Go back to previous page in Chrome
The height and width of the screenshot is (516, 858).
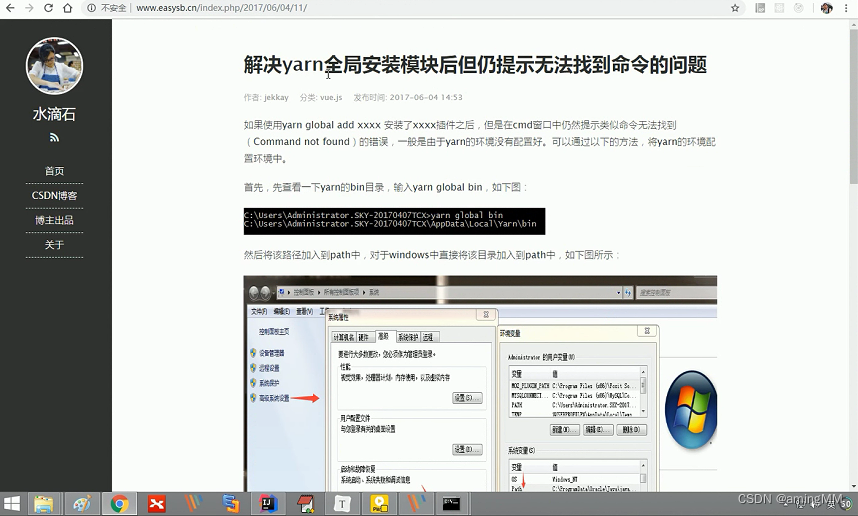[10, 8]
